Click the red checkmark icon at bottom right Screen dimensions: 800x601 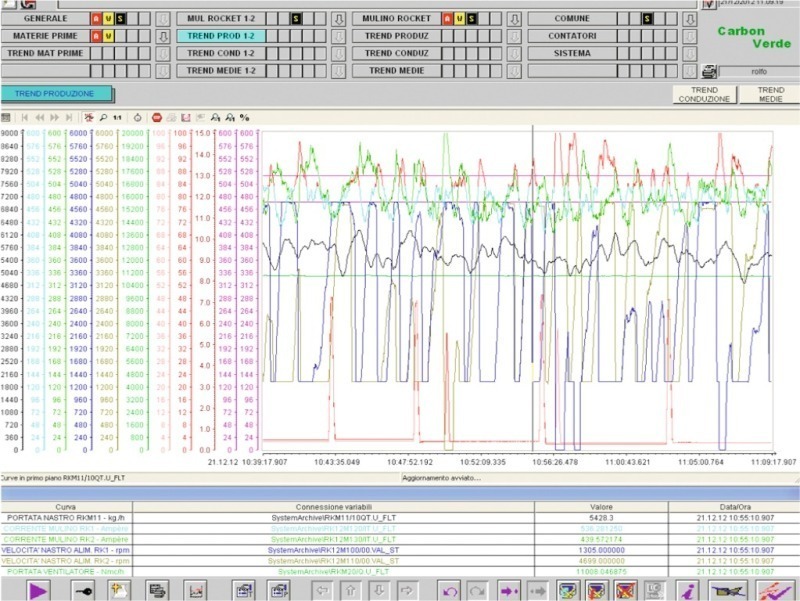tap(773, 590)
